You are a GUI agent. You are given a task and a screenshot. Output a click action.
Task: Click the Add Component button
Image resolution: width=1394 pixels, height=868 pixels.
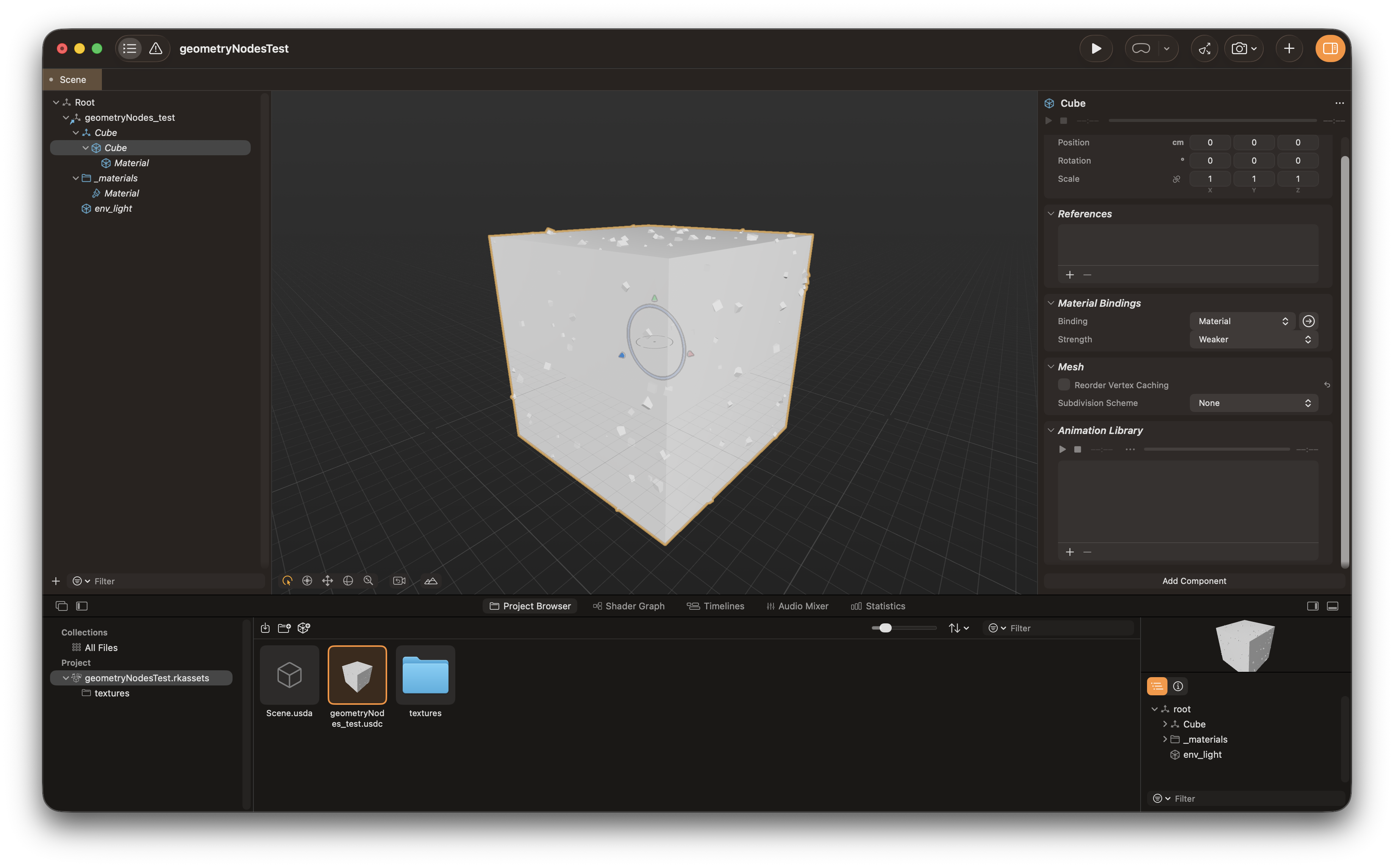coord(1194,581)
